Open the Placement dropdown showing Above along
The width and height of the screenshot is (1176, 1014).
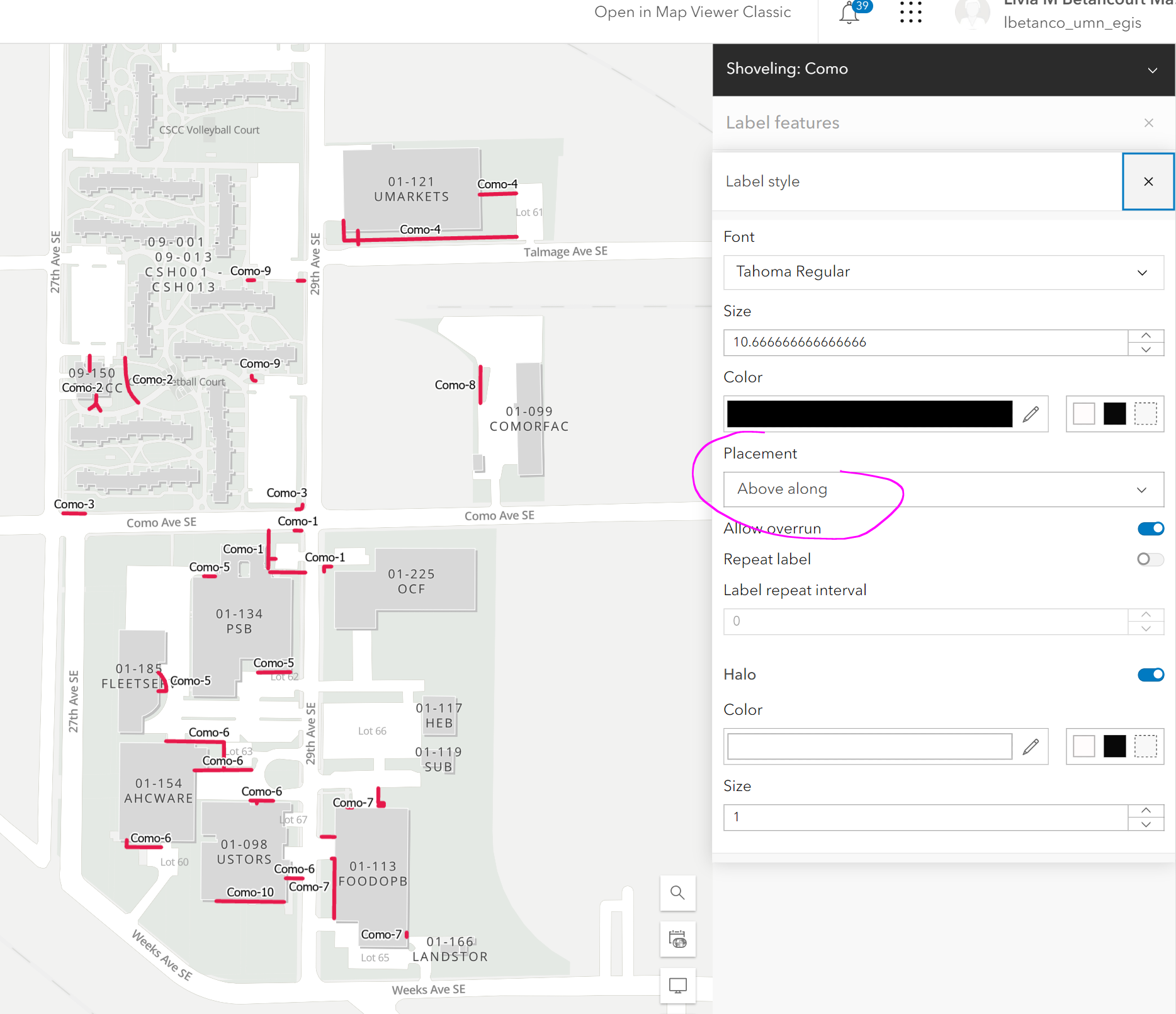943,489
